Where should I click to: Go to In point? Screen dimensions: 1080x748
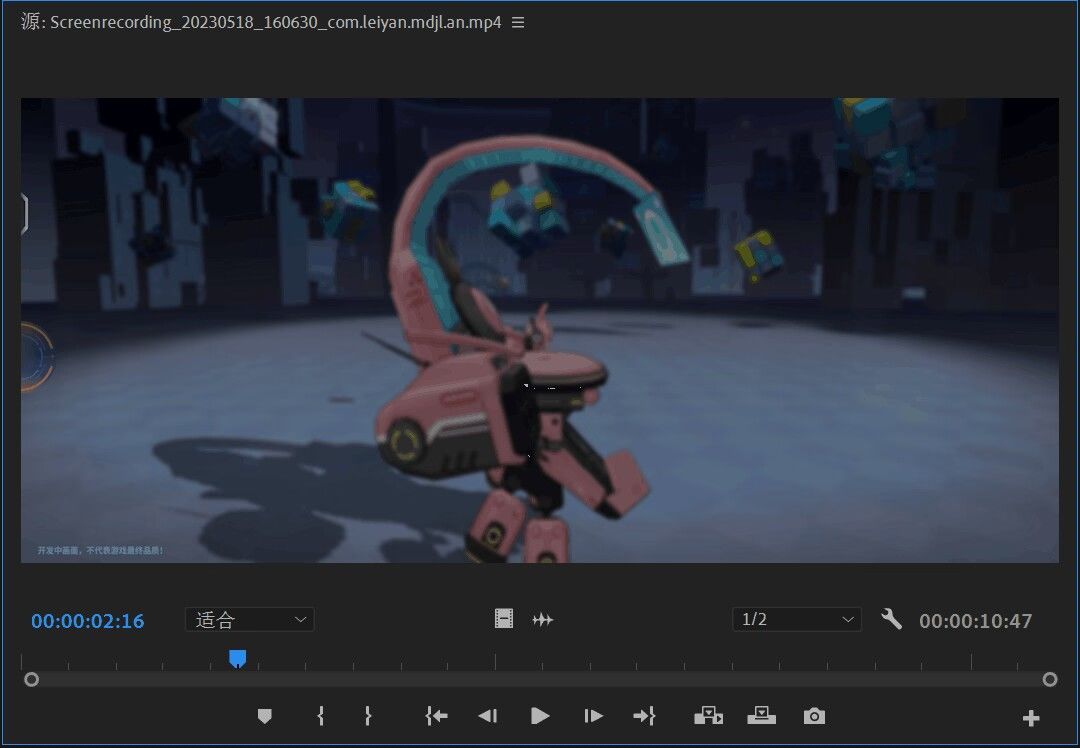tap(437, 716)
